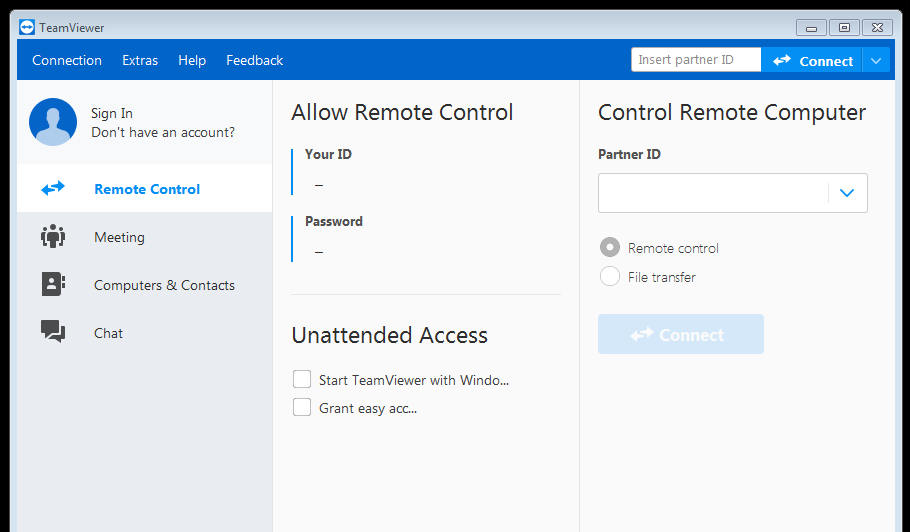This screenshot has width=910, height=532.
Task: Enable Start TeamViewer with Windows checkbox
Action: (x=302, y=379)
